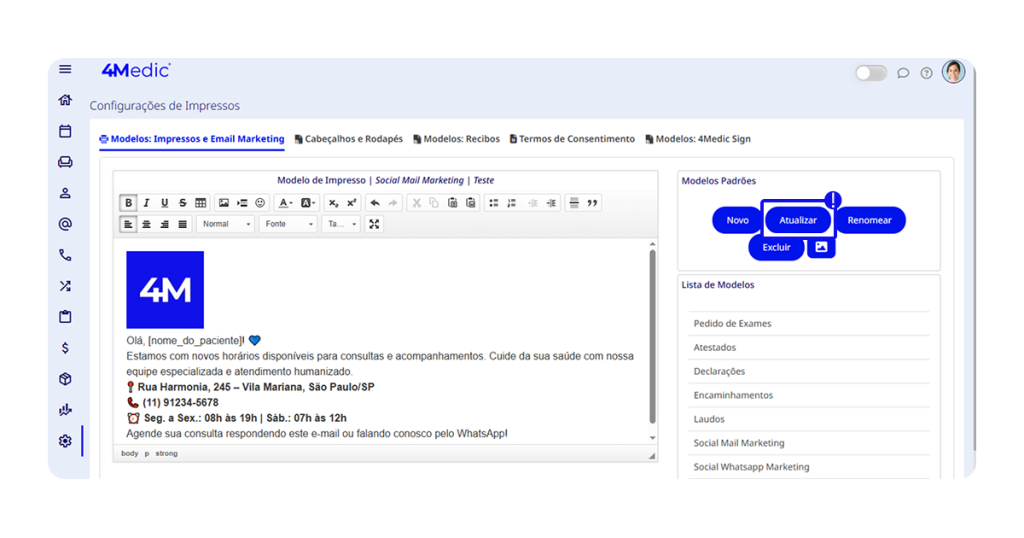Toggle bold formatting
The image size is (1024, 538).
pyautogui.click(x=129, y=203)
